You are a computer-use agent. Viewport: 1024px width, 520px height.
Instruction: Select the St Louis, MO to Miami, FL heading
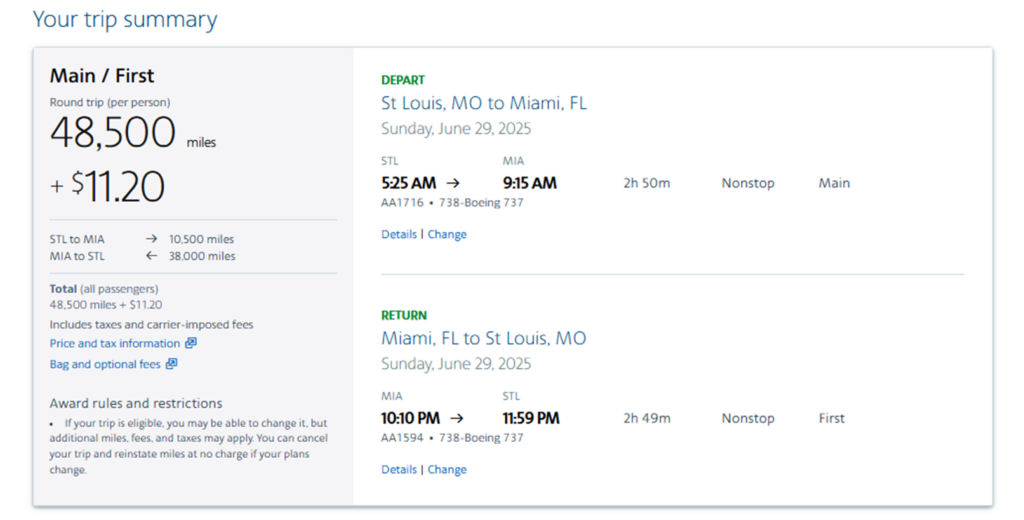point(484,103)
